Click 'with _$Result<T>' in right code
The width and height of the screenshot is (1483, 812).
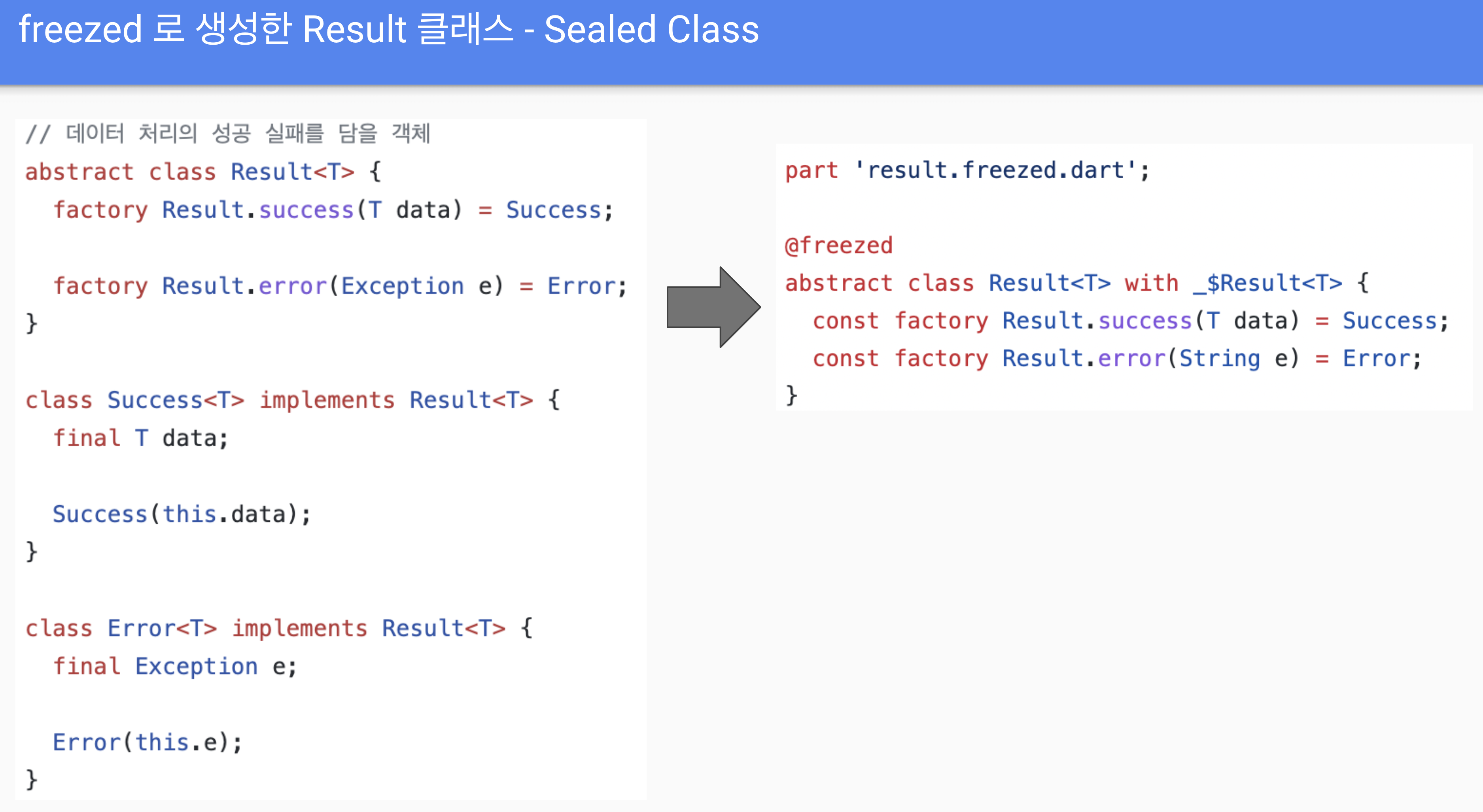click(1233, 283)
